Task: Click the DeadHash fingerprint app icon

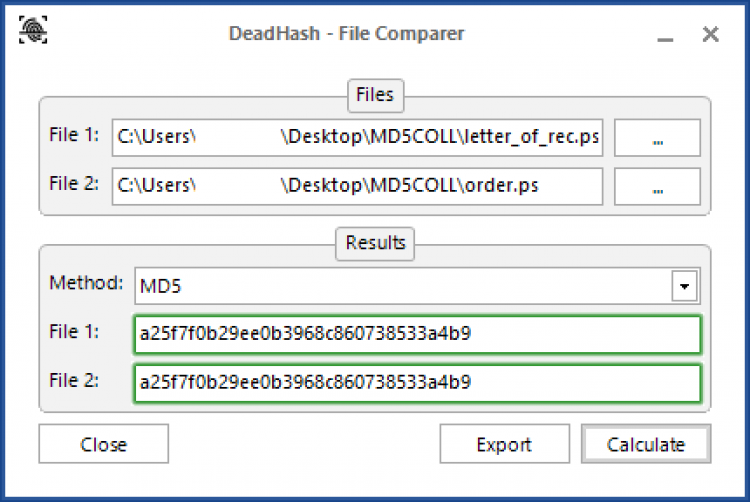Action: pyautogui.click(x=33, y=30)
